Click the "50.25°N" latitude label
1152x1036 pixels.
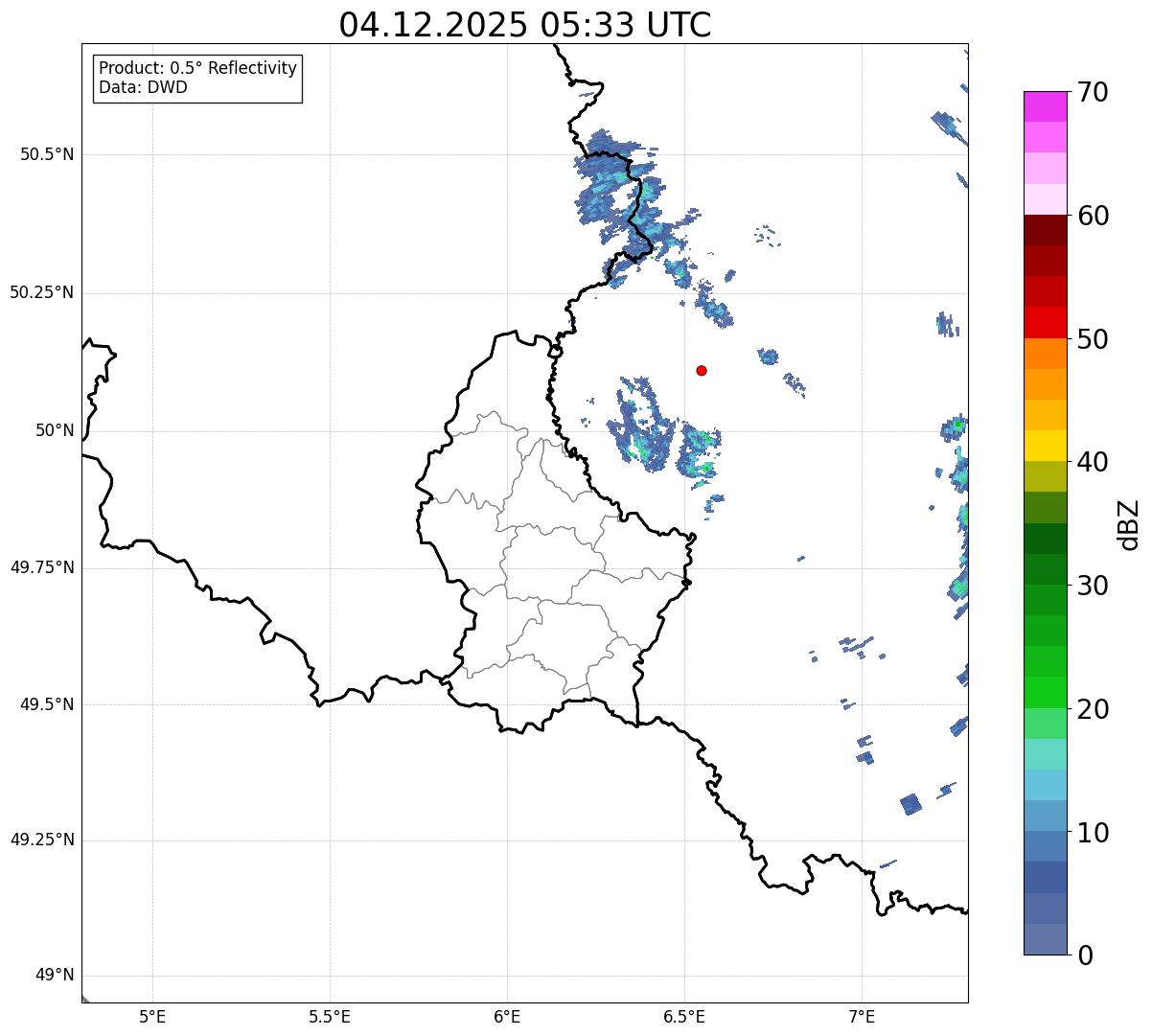tap(42, 292)
